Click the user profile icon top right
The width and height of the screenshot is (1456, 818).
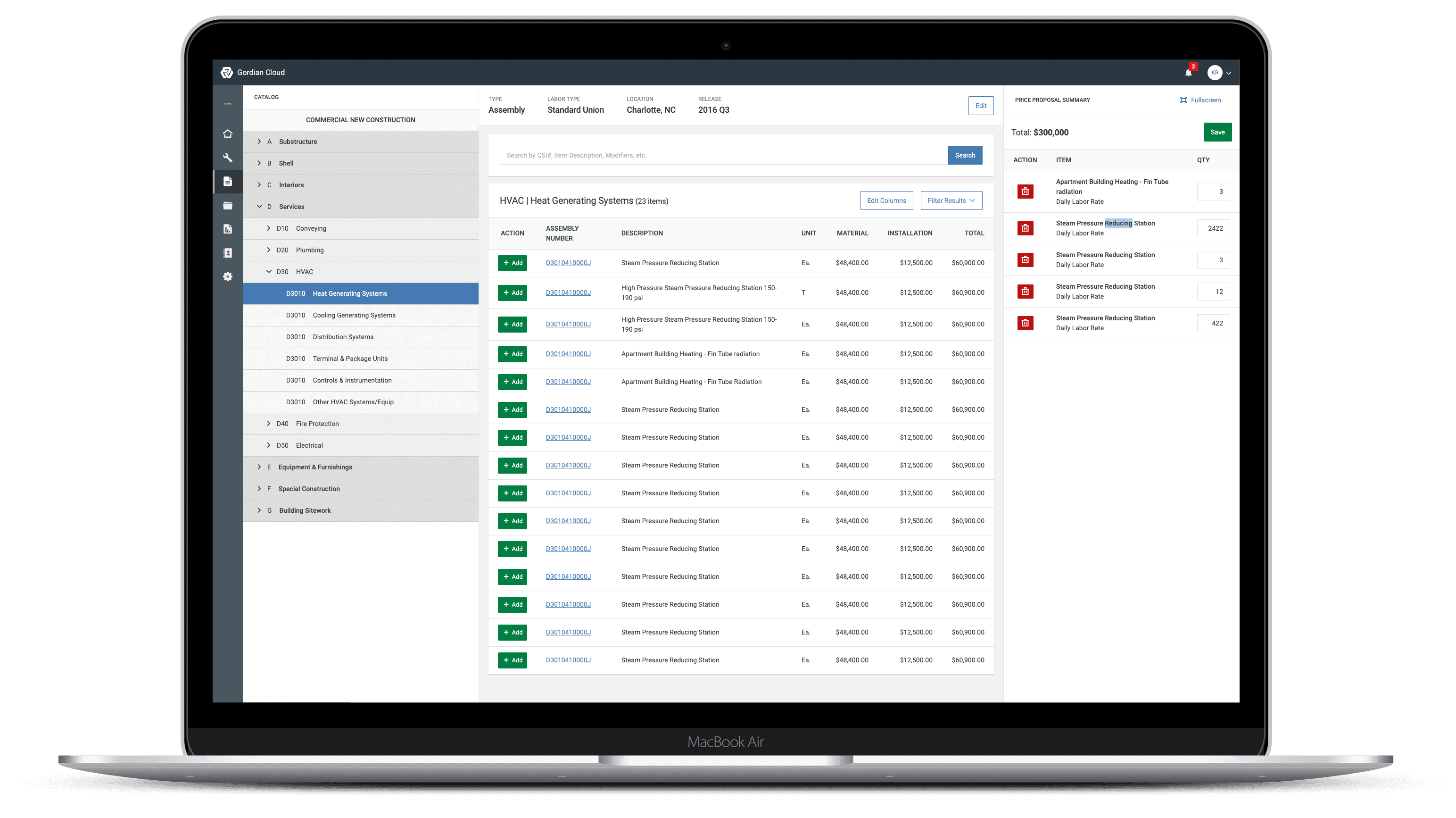tap(1213, 72)
